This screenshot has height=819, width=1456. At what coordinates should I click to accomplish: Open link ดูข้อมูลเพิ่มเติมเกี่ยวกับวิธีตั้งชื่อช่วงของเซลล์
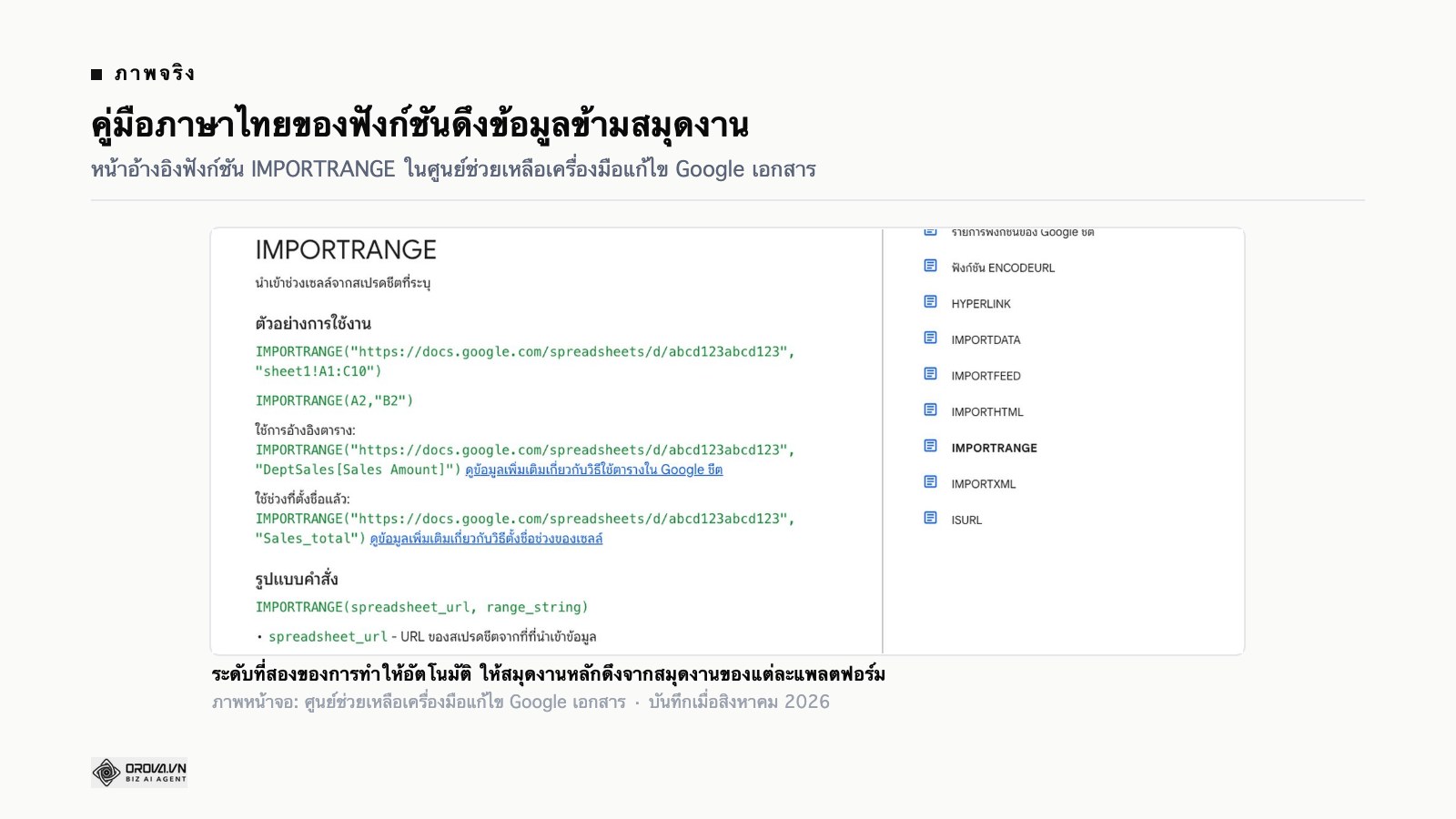(x=486, y=539)
